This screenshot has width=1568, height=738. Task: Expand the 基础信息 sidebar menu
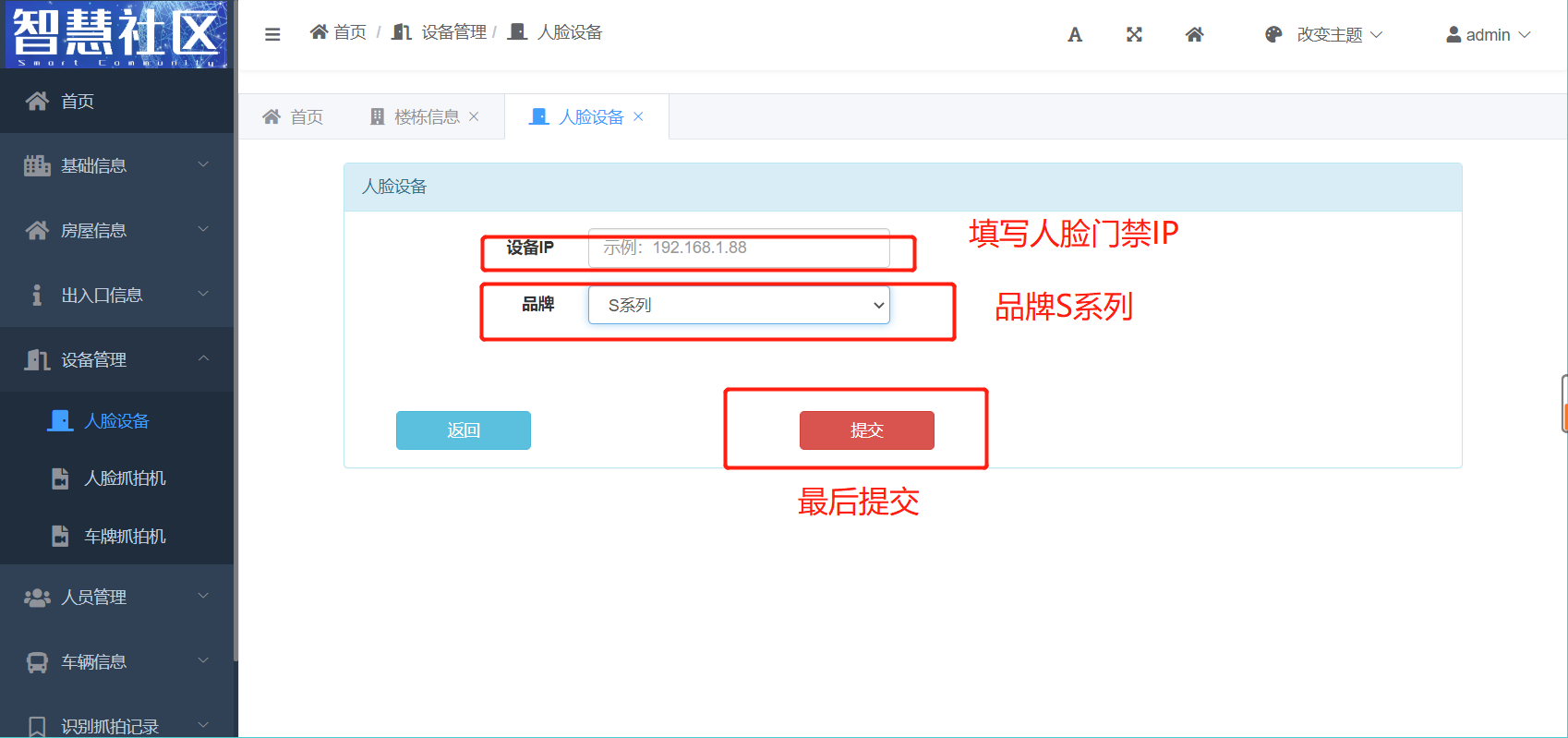coord(116,165)
